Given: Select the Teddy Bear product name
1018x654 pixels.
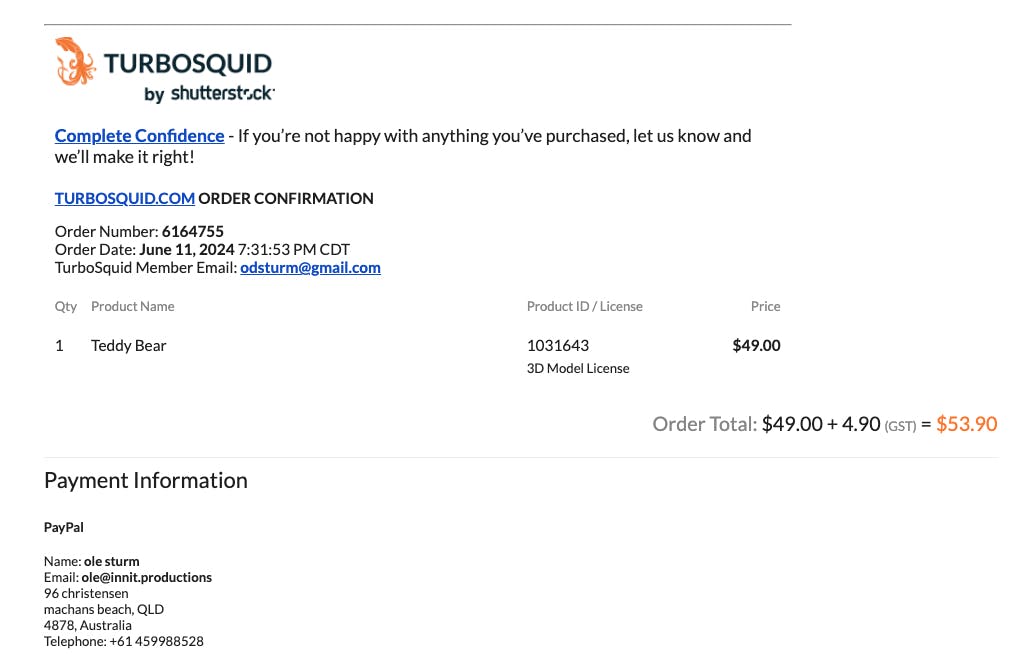Looking at the screenshot, I should coord(128,346).
